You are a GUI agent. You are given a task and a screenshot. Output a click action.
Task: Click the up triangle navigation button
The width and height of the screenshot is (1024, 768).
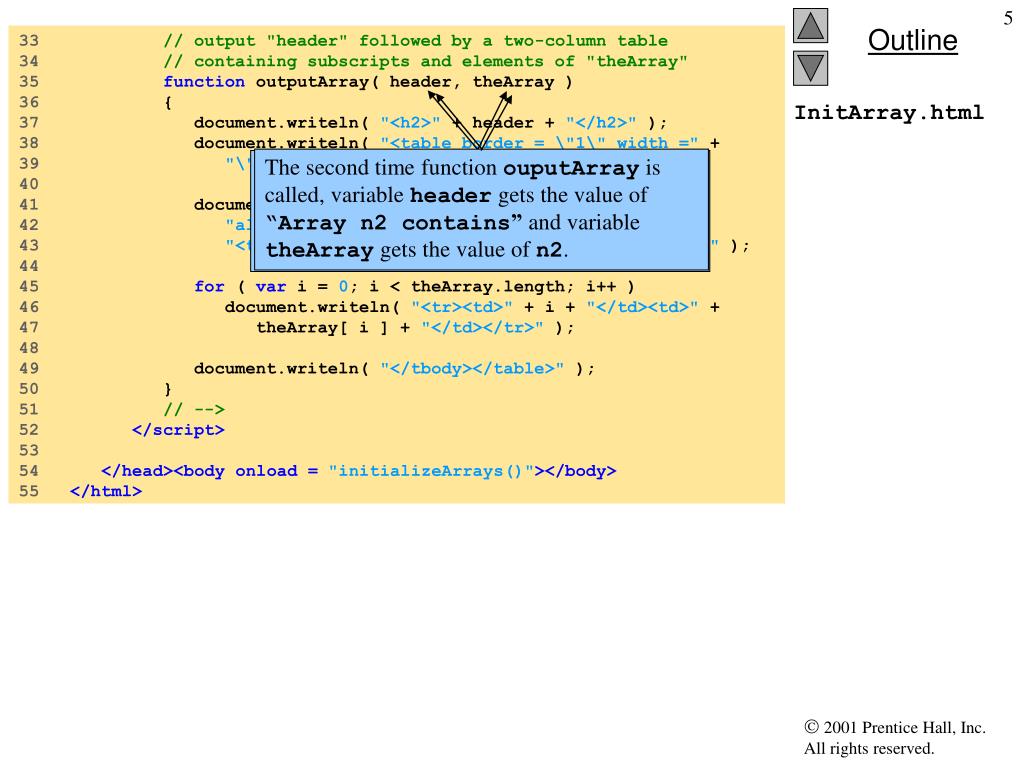[x=810, y=25]
